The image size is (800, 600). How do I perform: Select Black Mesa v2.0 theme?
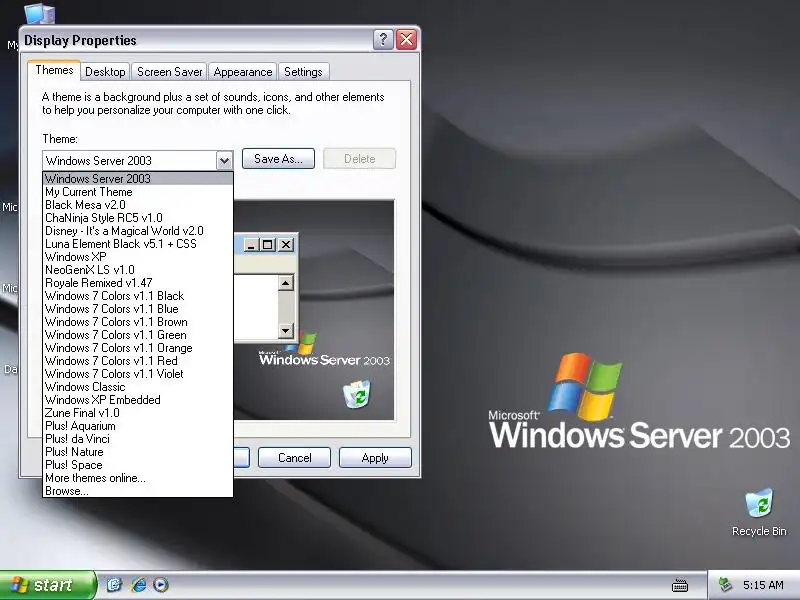[x=138, y=205]
